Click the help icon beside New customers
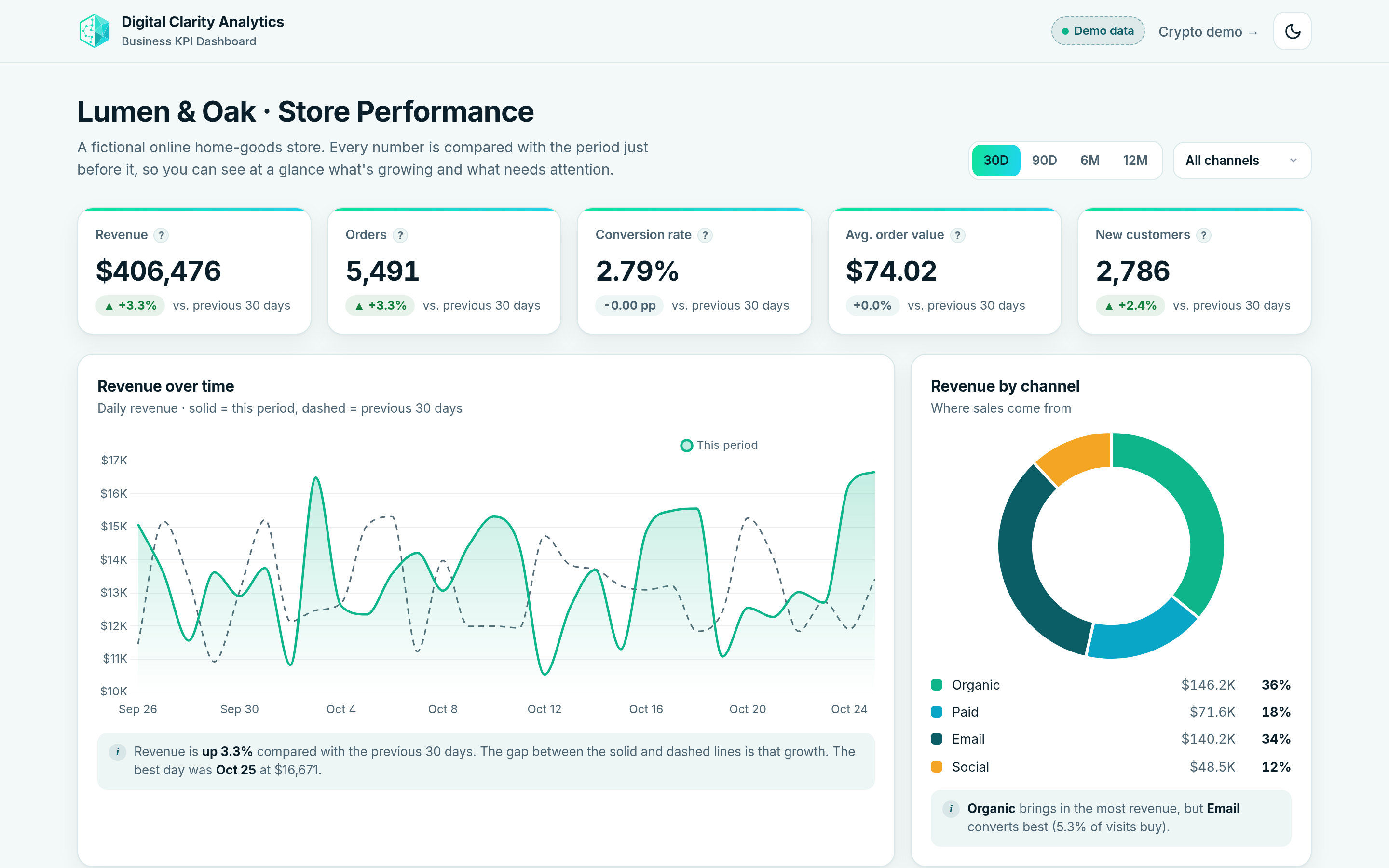Viewport: 1389px width, 868px height. pyautogui.click(x=1204, y=235)
